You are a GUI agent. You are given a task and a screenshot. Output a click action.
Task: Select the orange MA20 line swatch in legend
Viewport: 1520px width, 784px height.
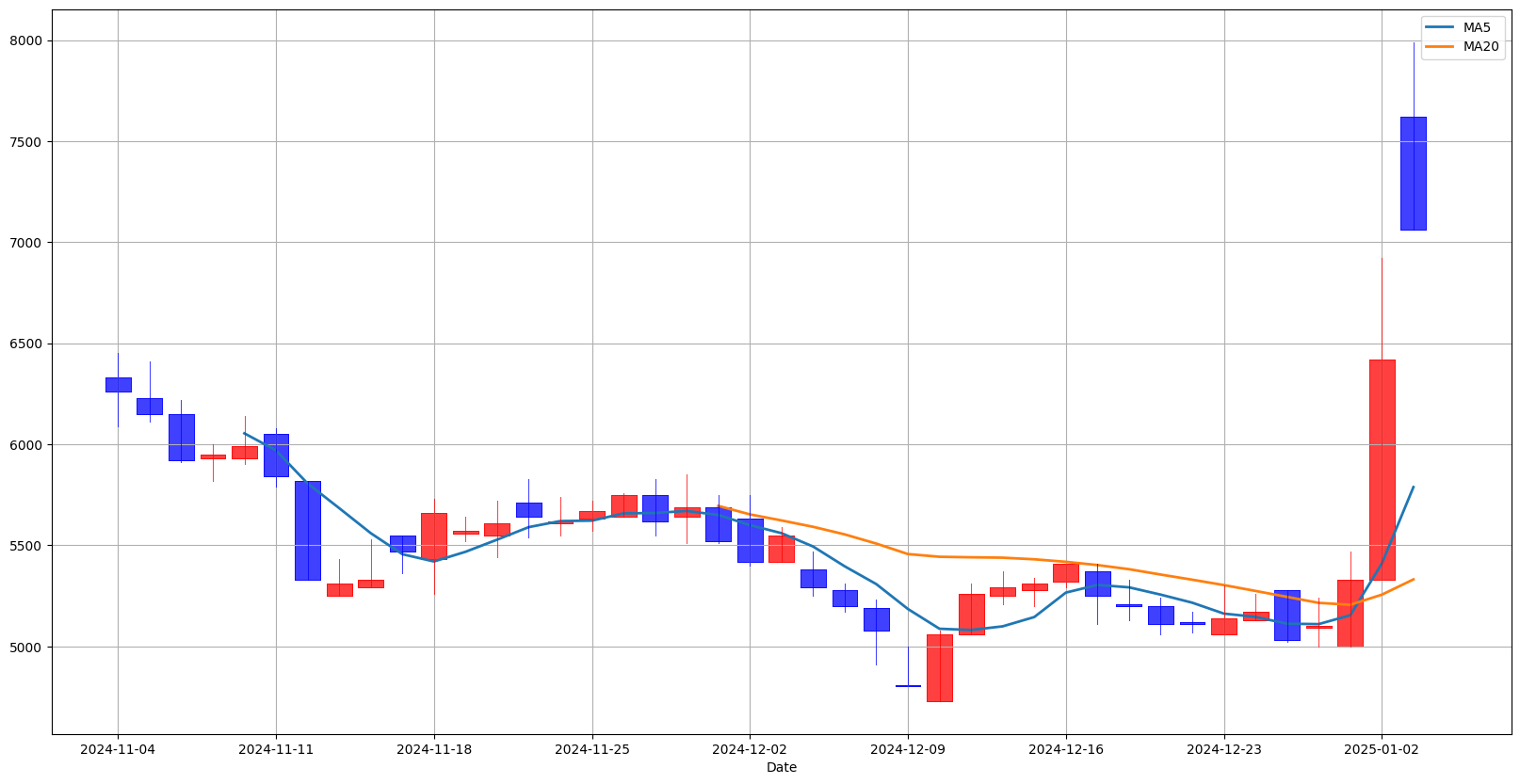(1441, 46)
